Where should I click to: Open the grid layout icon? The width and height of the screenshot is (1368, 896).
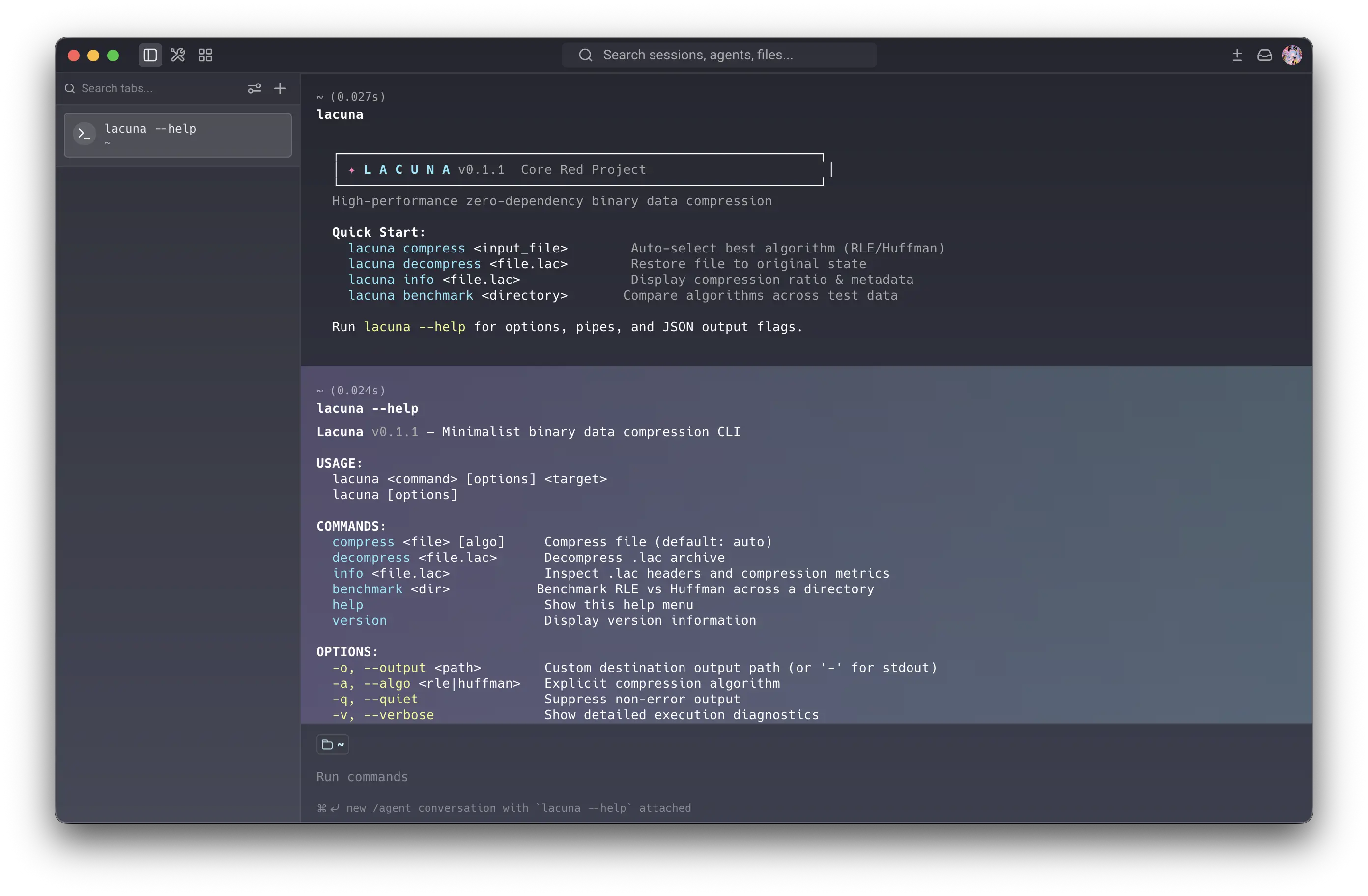click(205, 55)
